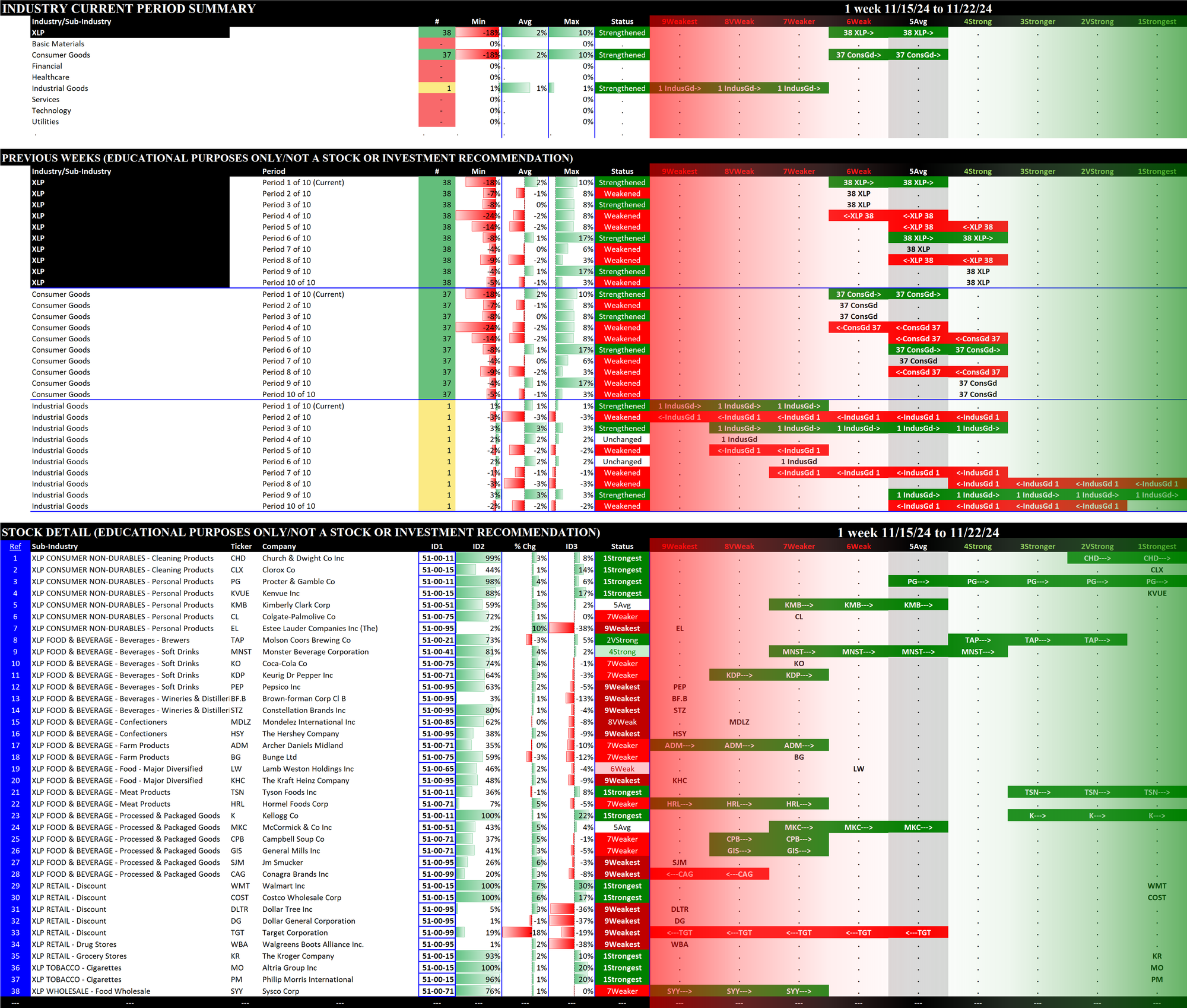This screenshot has width=1187, height=1008.
Task: Click the 4Strong status for Monster Beverage
Action: 622,652
